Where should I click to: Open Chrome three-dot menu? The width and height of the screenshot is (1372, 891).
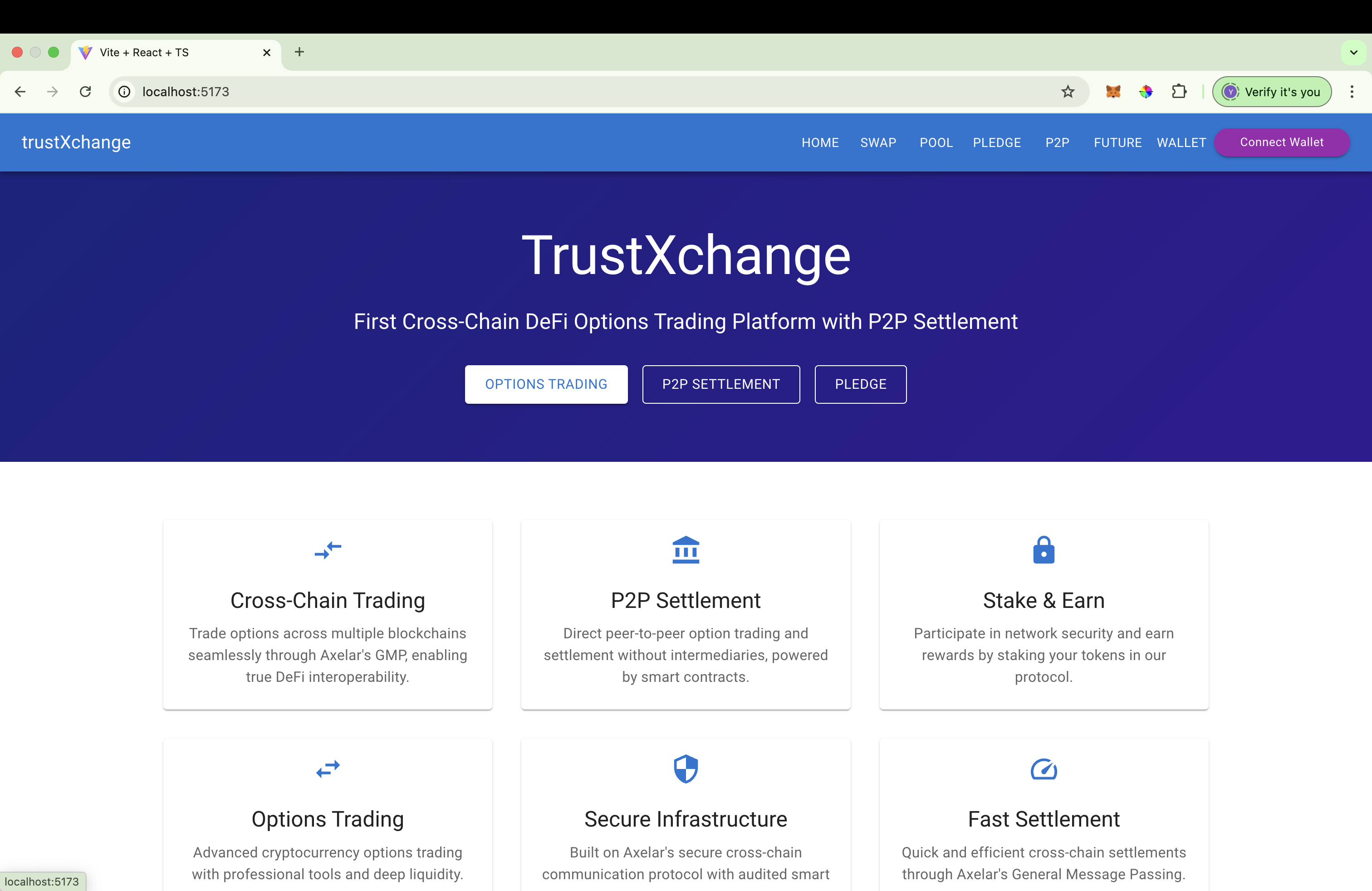click(1351, 92)
